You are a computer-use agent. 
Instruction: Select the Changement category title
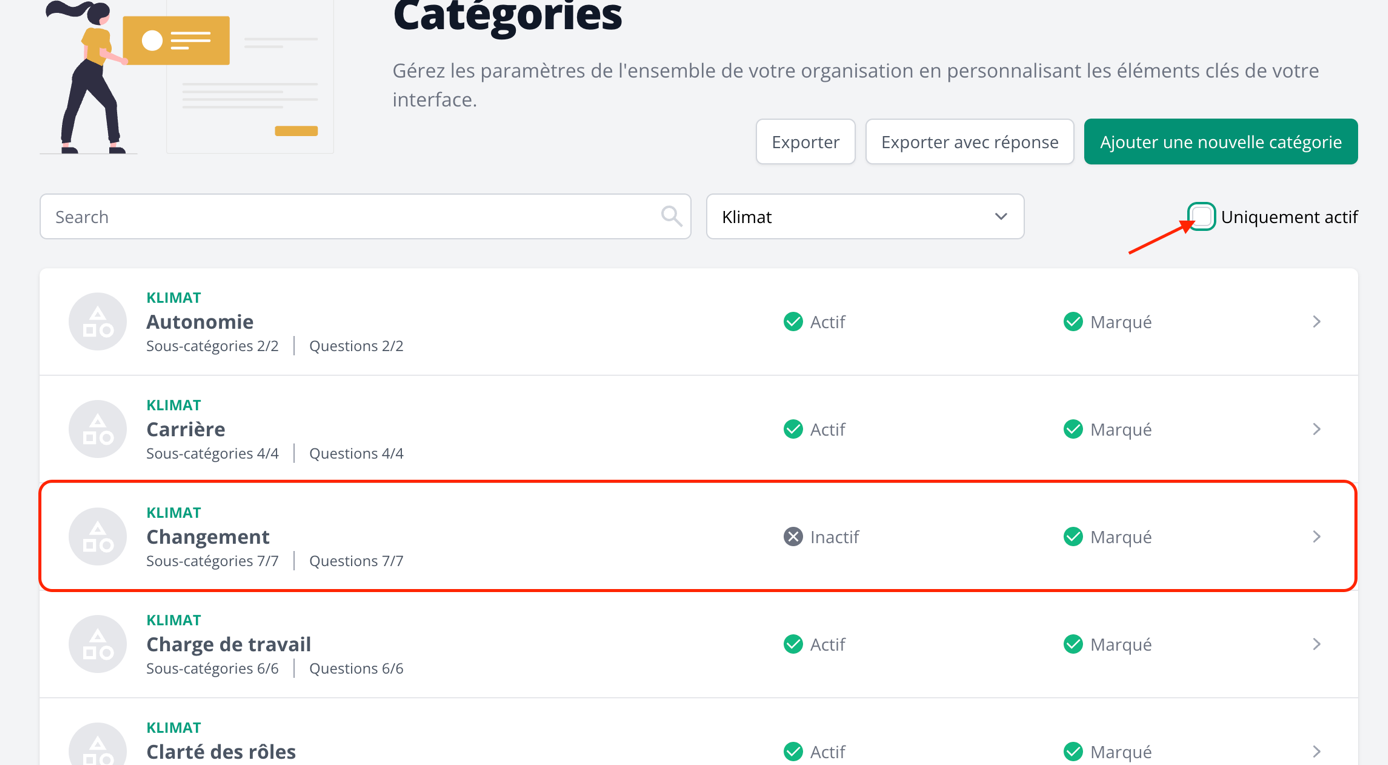tap(208, 537)
